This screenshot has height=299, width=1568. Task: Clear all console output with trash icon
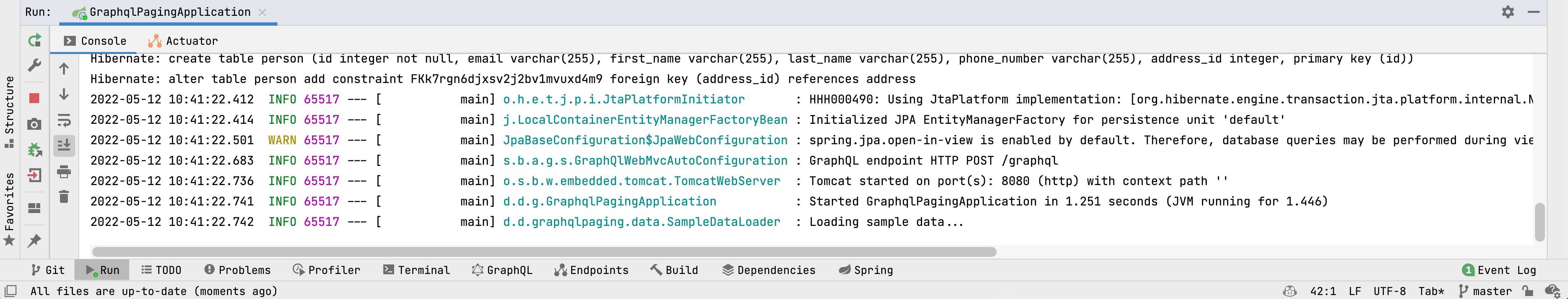(x=64, y=196)
